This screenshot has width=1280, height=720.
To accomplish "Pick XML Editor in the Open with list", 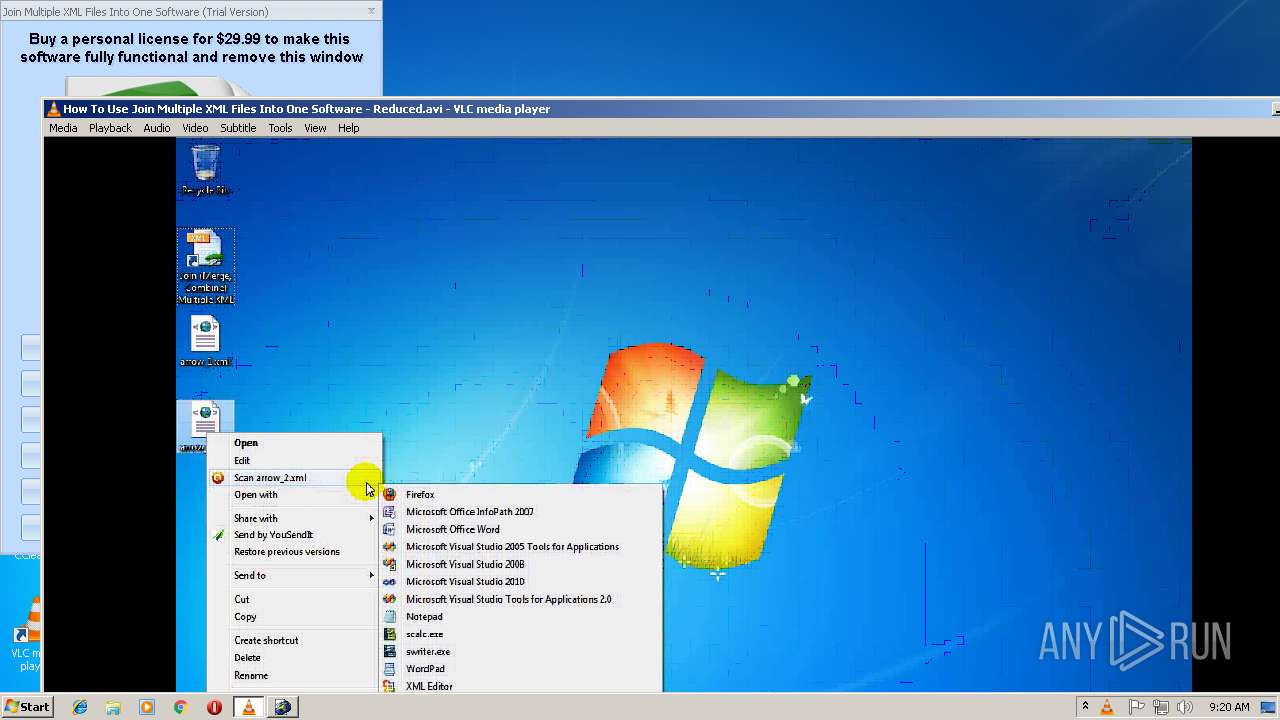I will pos(429,687).
